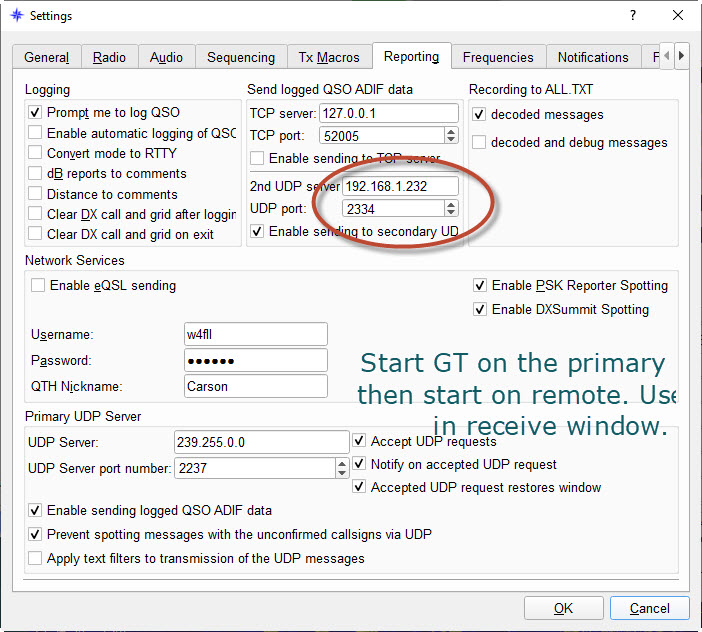Viewport: 702px width, 632px height.
Task: Enable eQSL sending checkbox
Action: (38, 286)
